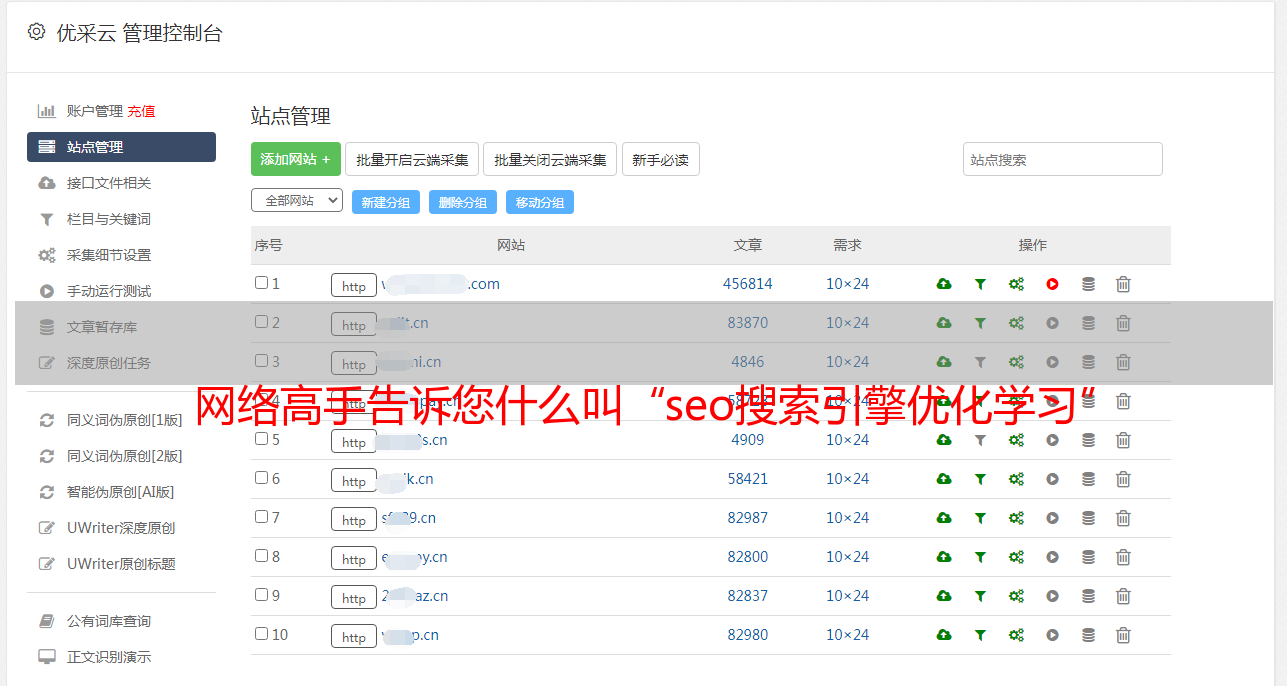
Task: Tick the checkbox for site row 9
Action: tap(261, 595)
